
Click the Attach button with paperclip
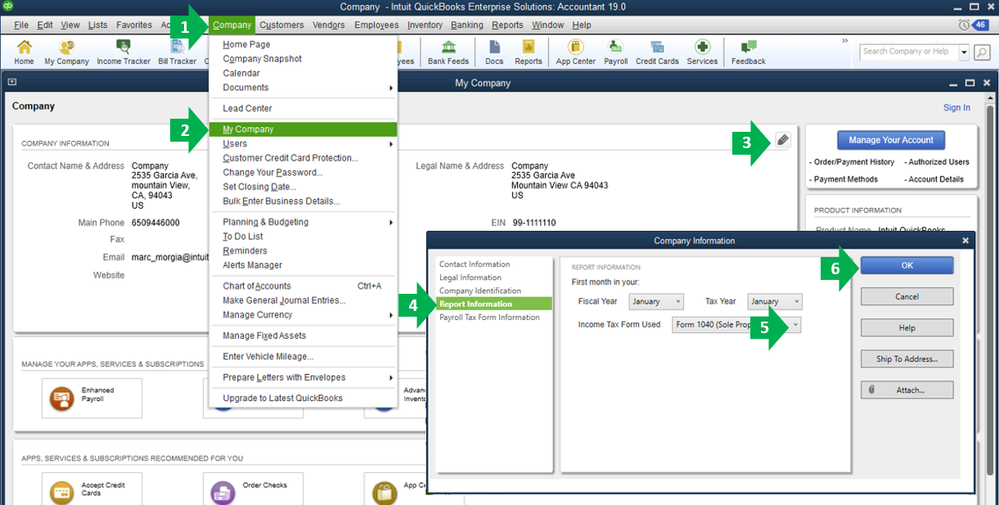[907, 390]
